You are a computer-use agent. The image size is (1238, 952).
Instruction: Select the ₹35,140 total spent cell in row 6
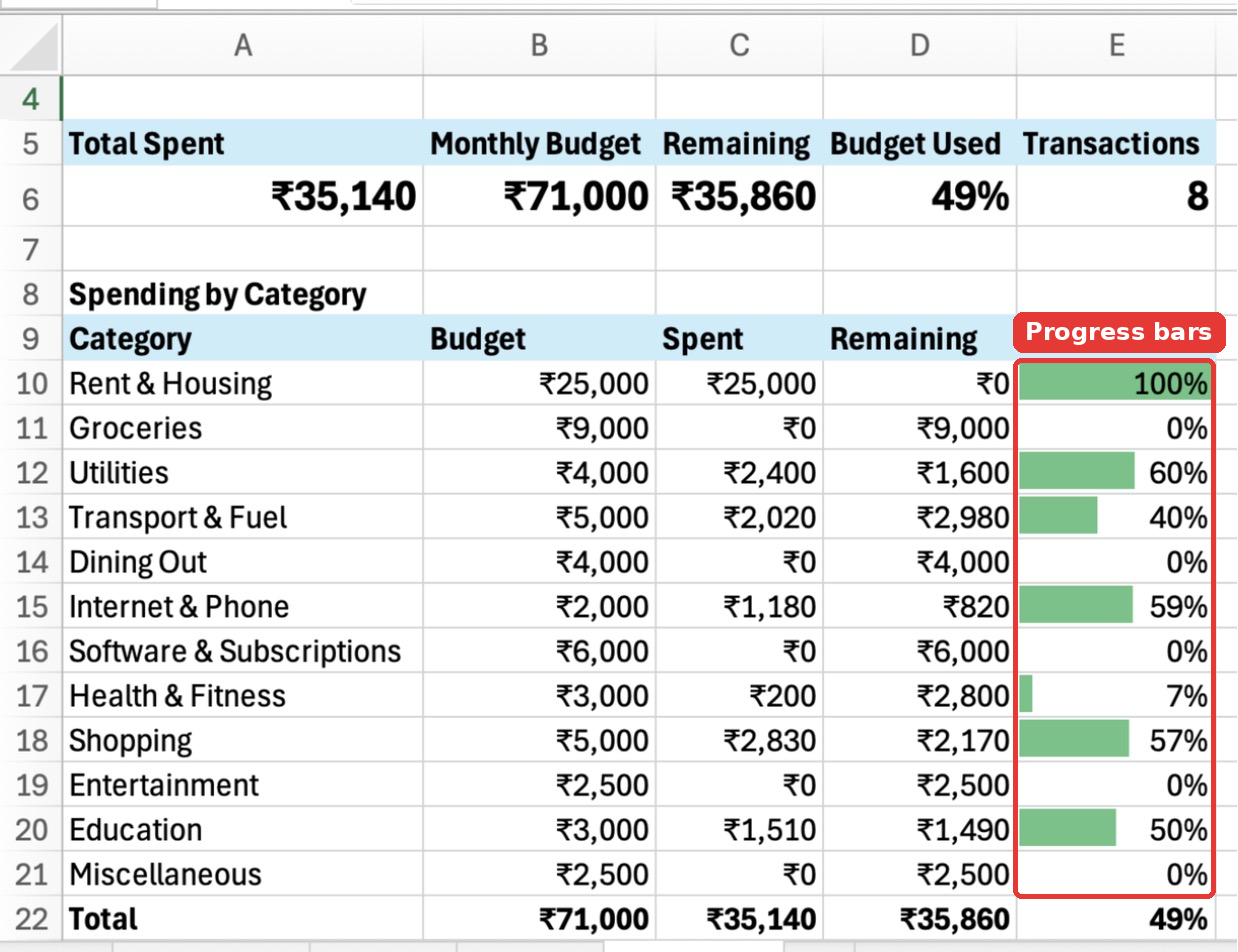click(243, 197)
